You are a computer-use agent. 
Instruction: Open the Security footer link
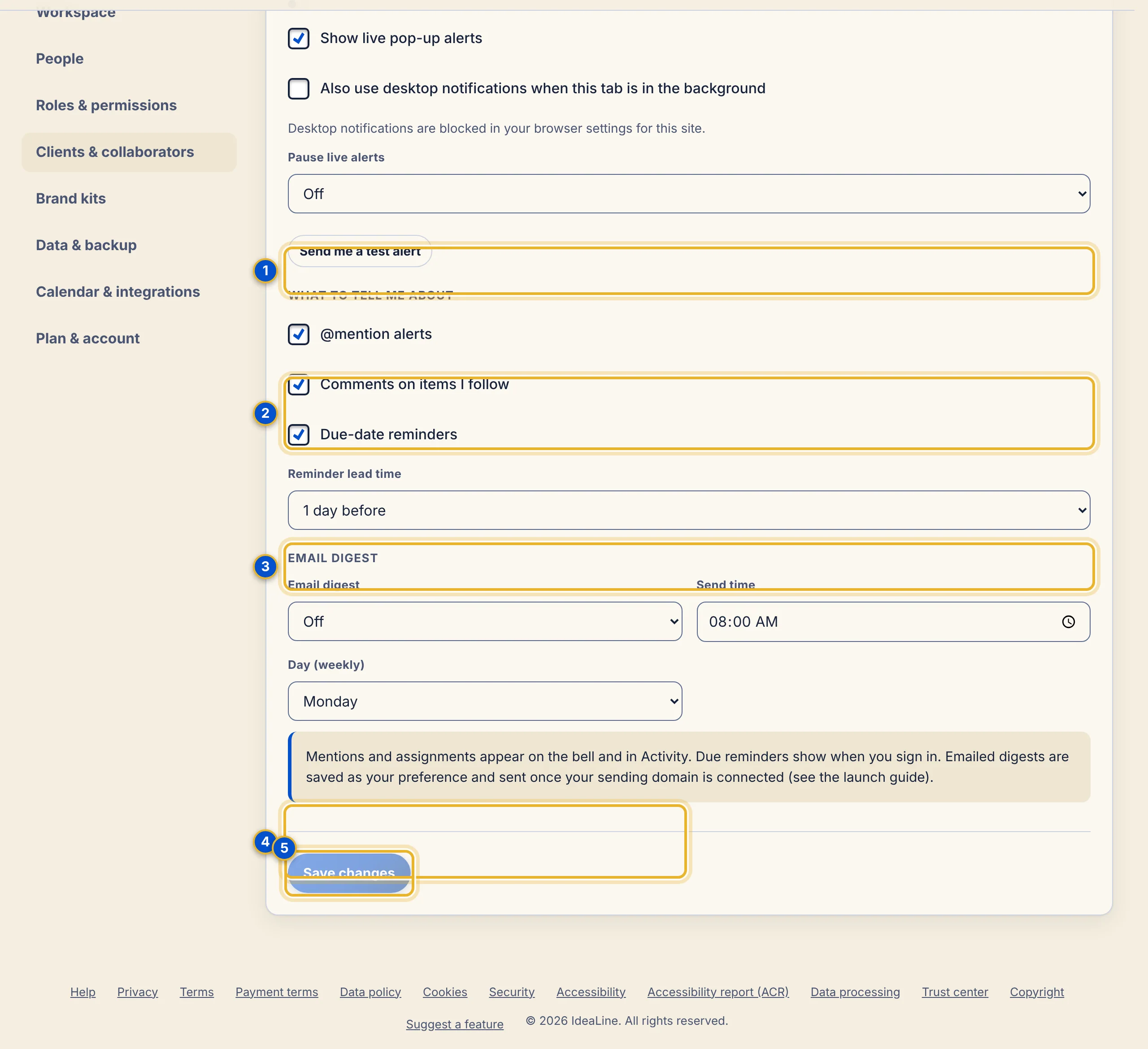(x=511, y=992)
